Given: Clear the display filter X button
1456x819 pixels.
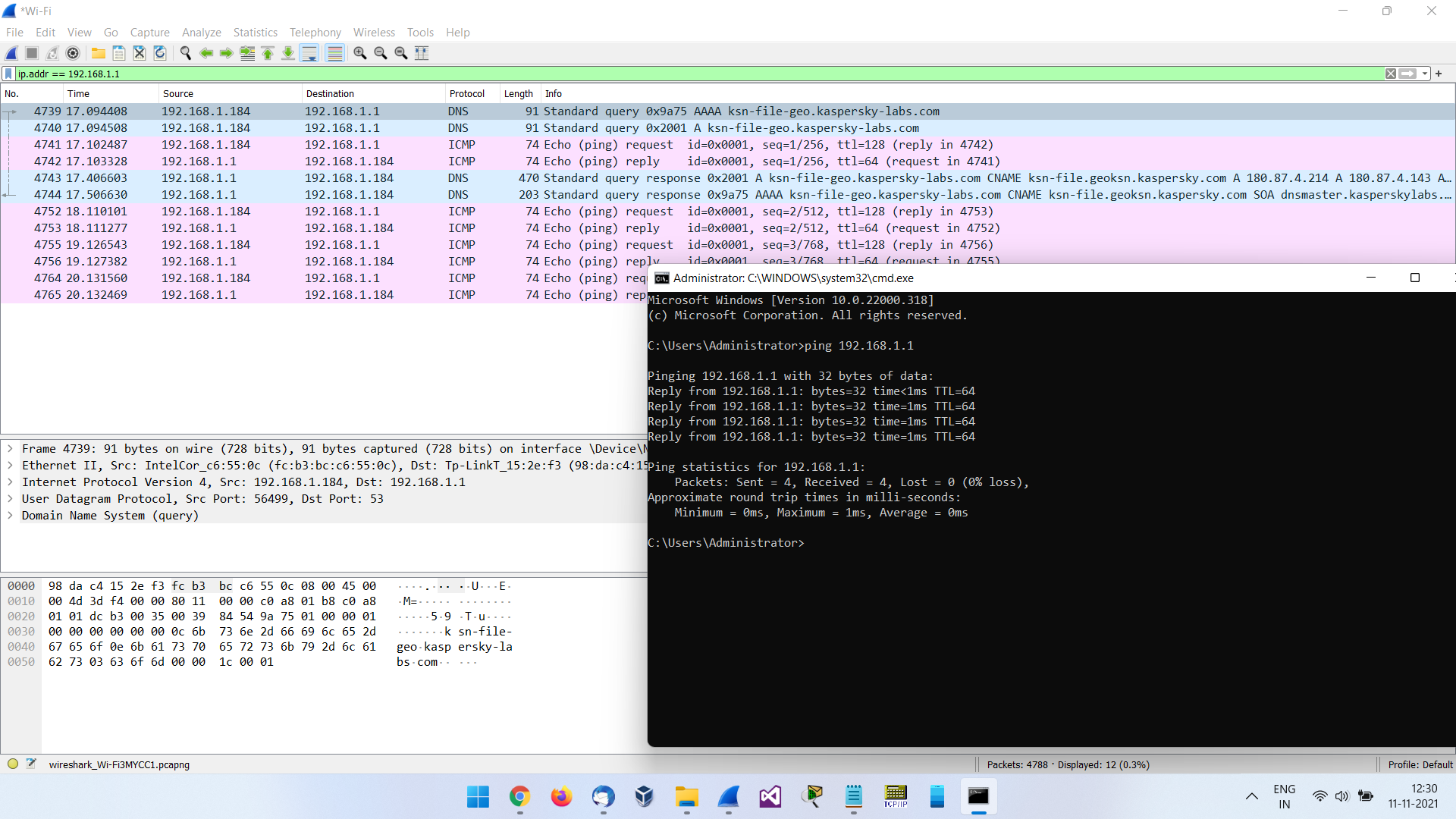Looking at the screenshot, I should (x=1391, y=74).
